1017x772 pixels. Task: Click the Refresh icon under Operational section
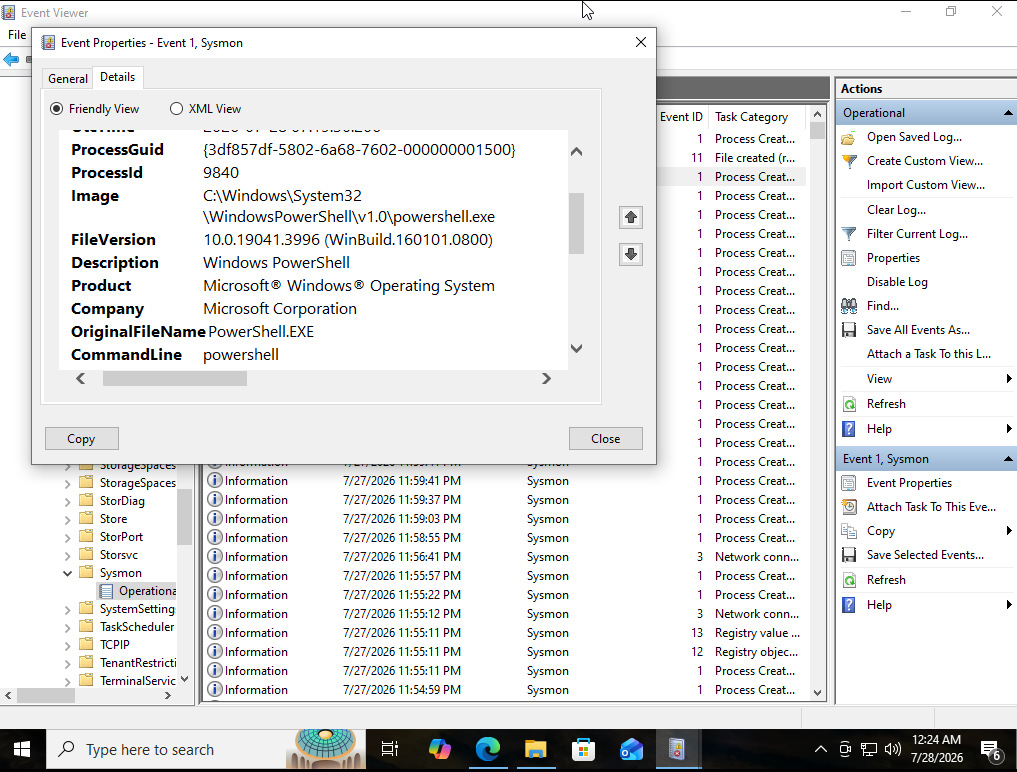[848, 404]
